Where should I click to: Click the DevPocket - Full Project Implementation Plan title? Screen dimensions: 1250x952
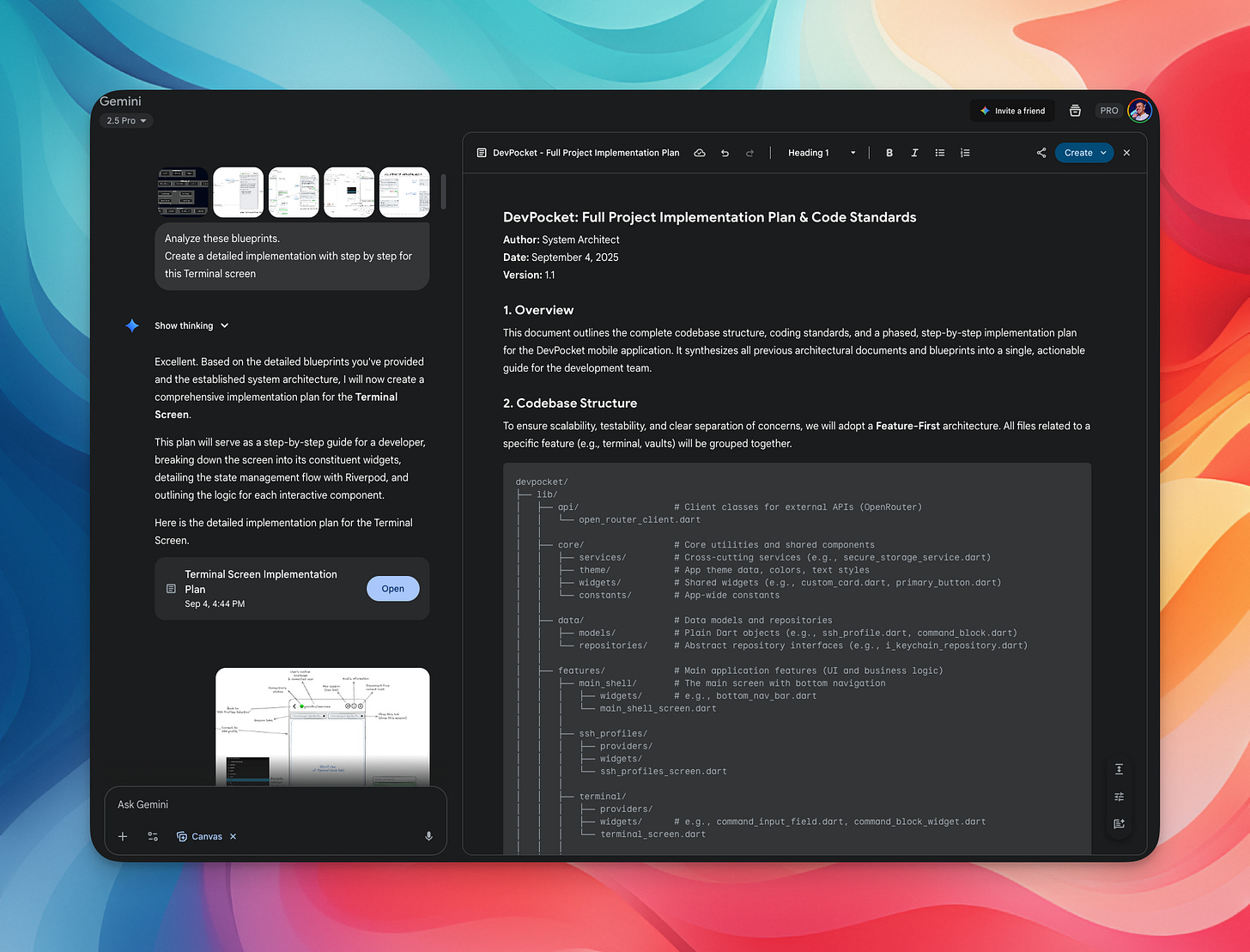tap(586, 153)
